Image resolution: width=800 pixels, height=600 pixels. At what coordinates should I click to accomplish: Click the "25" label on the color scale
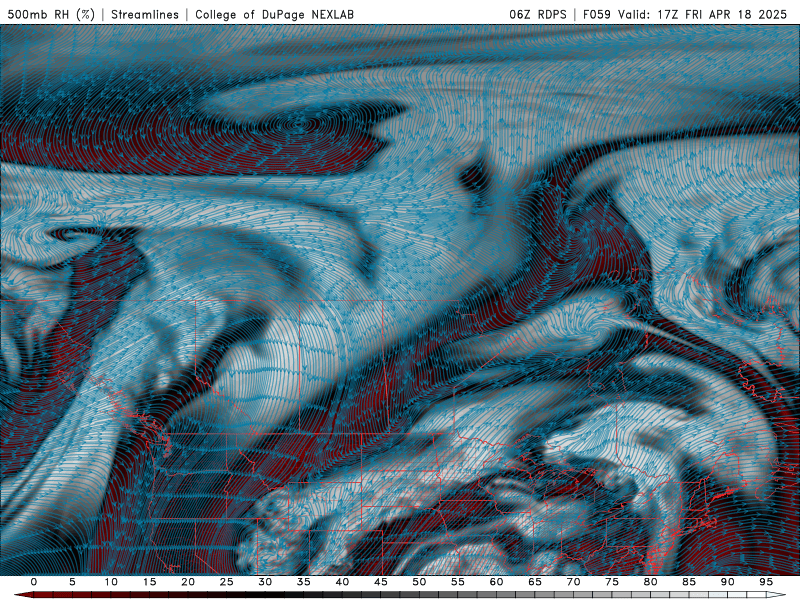[227, 582]
